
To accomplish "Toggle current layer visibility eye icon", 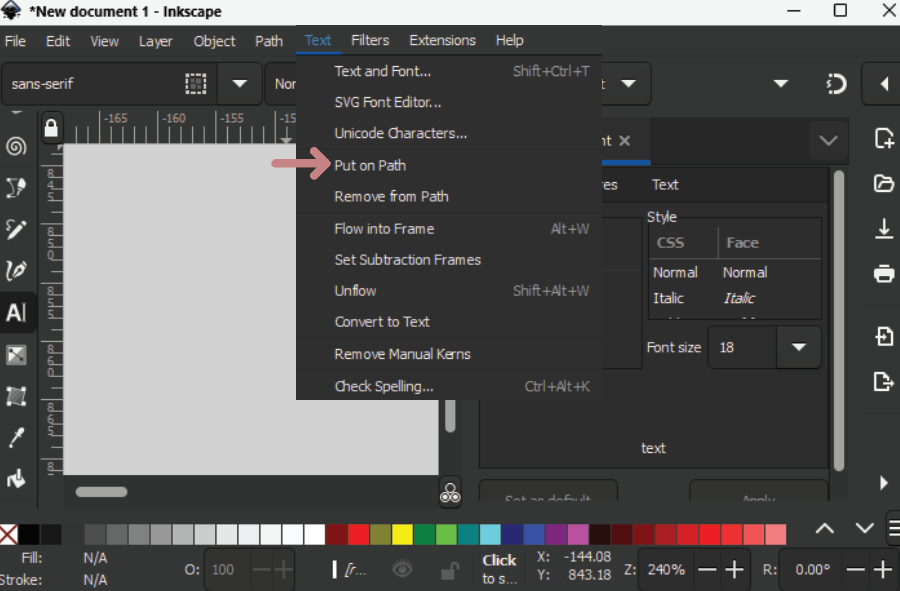I will [402, 569].
